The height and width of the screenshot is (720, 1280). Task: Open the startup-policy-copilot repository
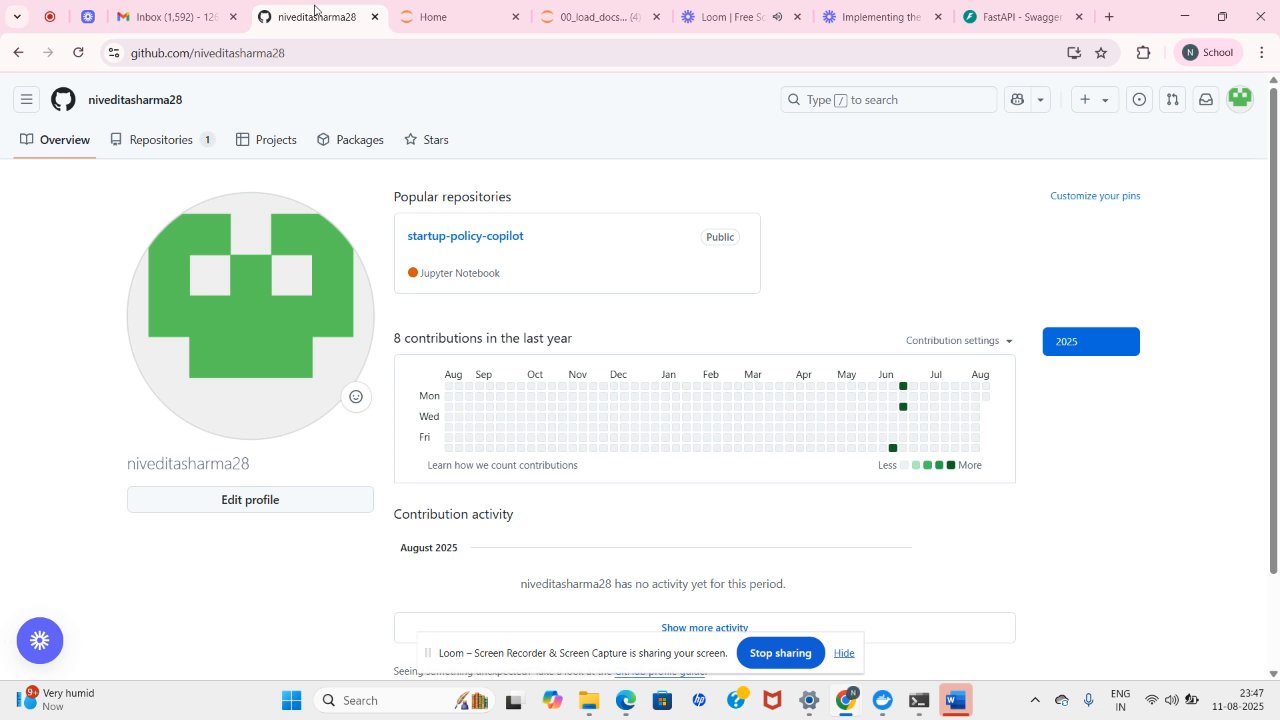tap(465, 236)
